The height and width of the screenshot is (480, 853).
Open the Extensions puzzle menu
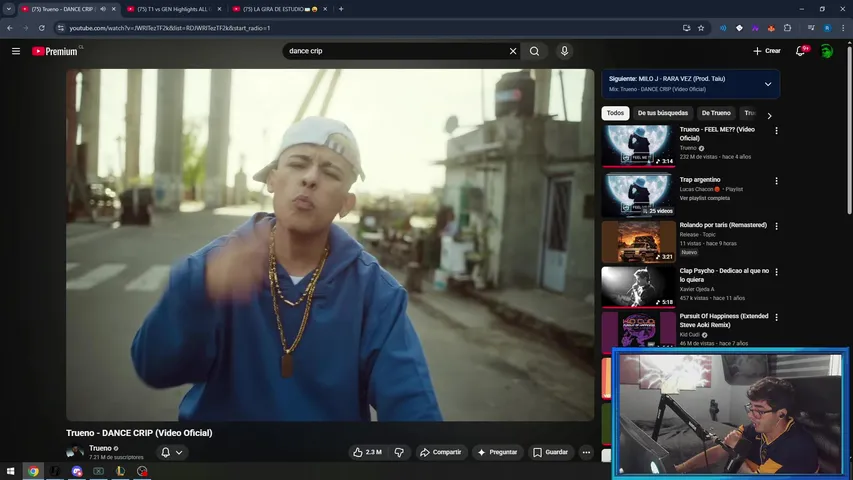point(787,28)
